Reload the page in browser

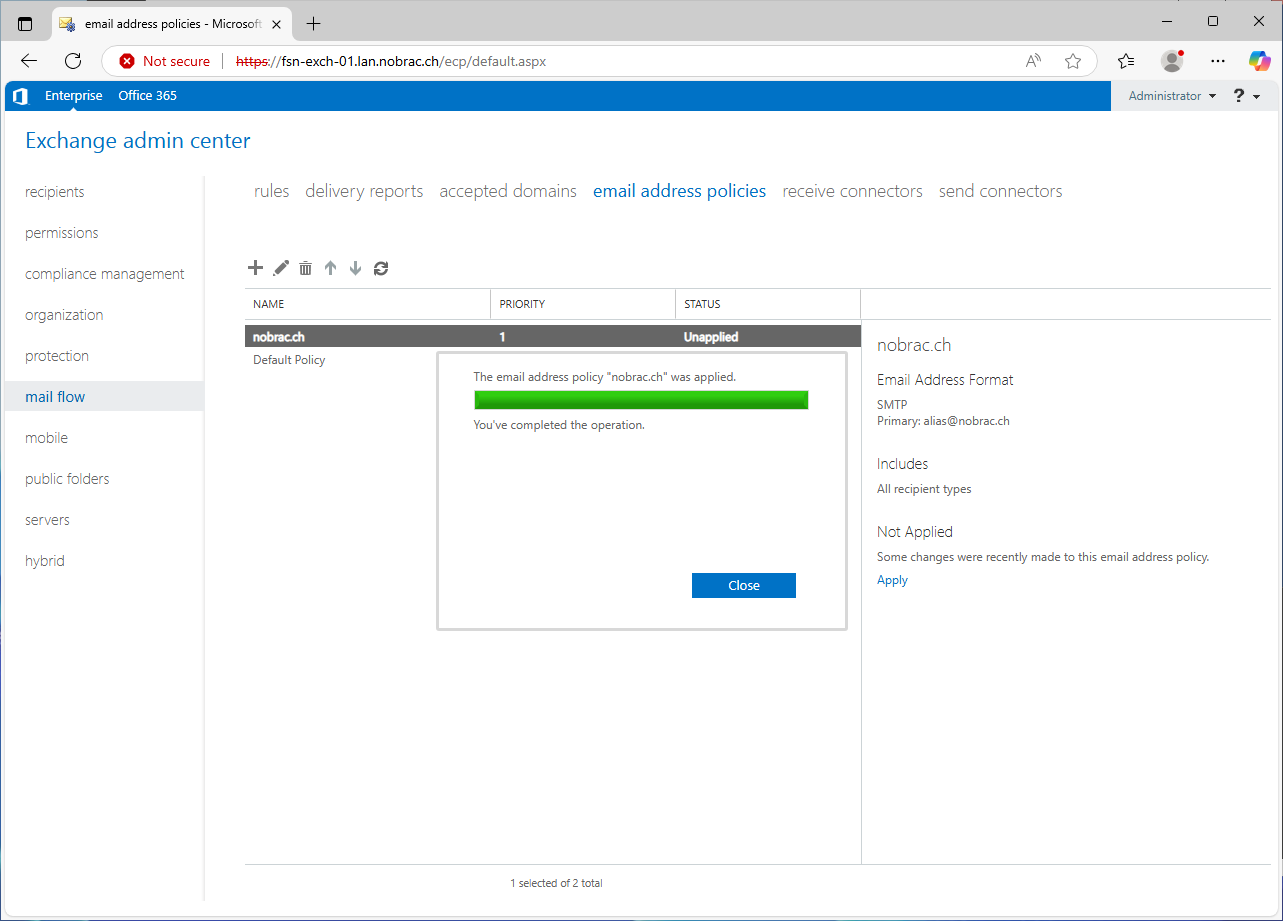[x=73, y=61]
